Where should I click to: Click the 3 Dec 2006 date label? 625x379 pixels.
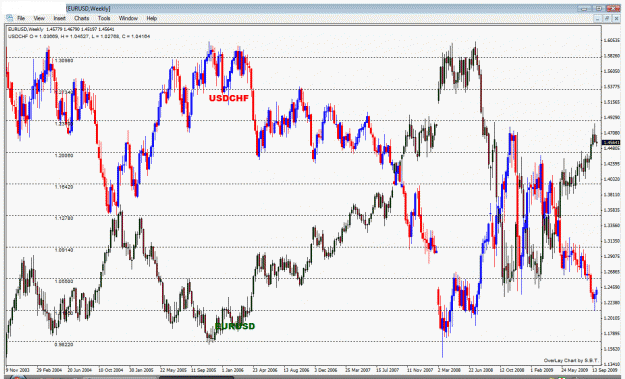pyautogui.click(x=326, y=370)
